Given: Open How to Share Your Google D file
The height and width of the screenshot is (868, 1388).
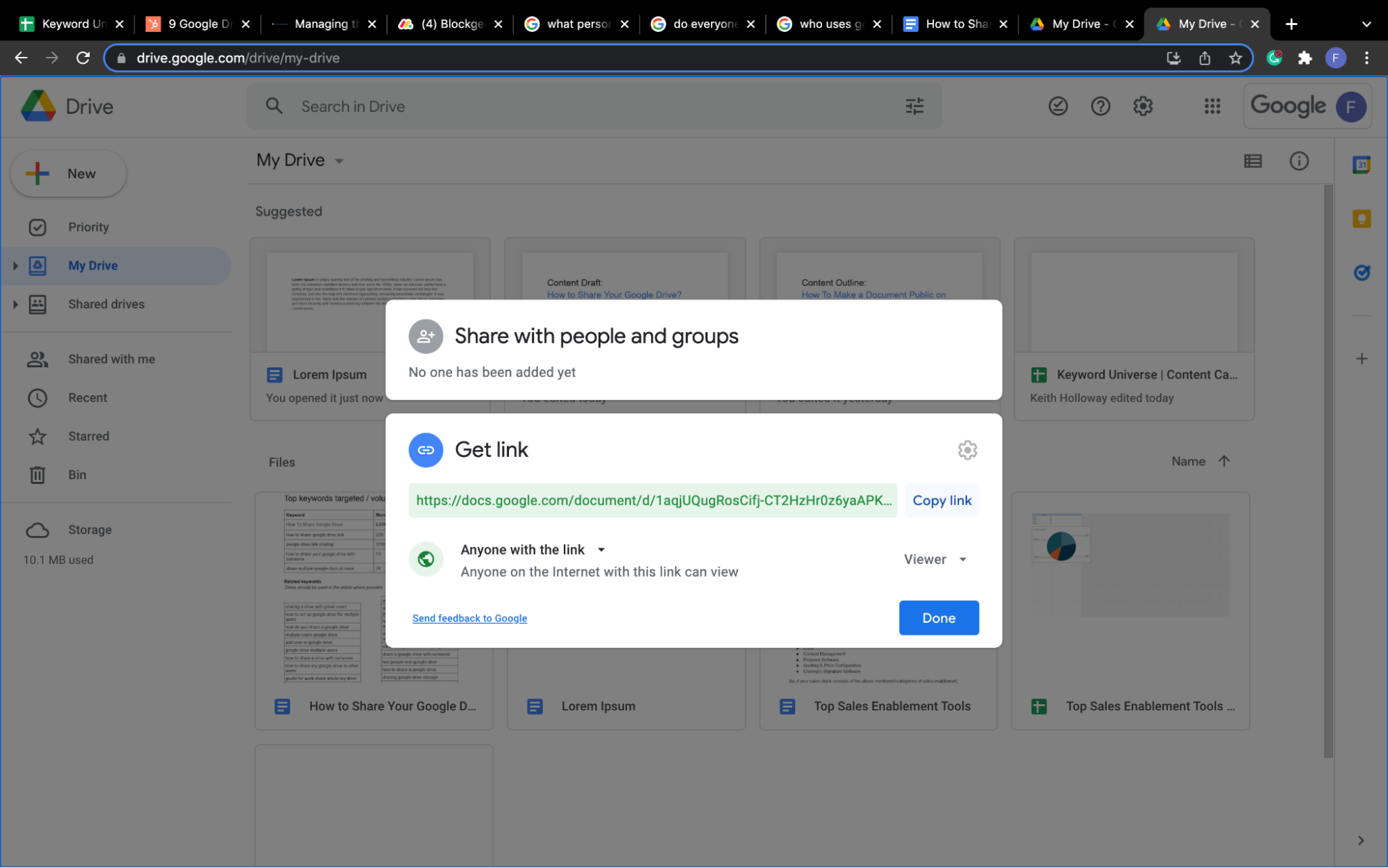Looking at the screenshot, I should point(374,611).
